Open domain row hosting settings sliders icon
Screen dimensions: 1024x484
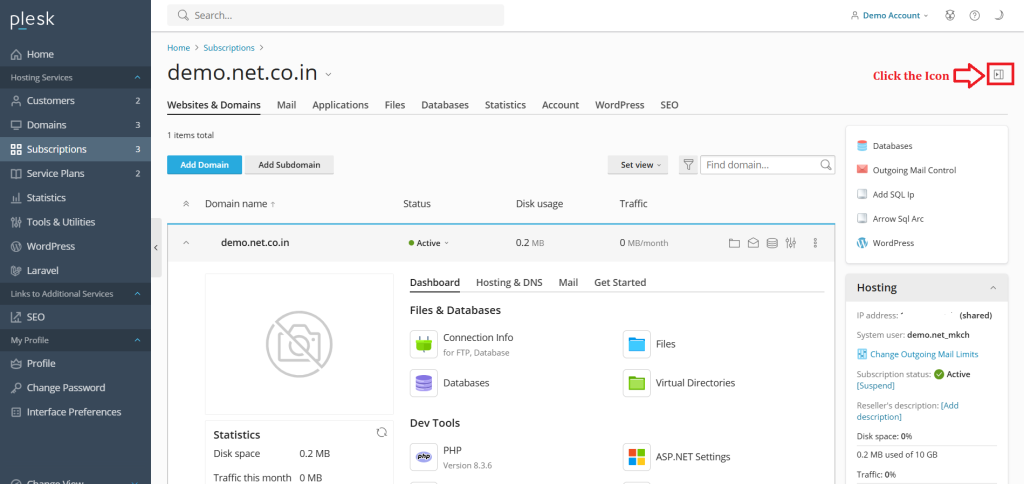tap(791, 243)
